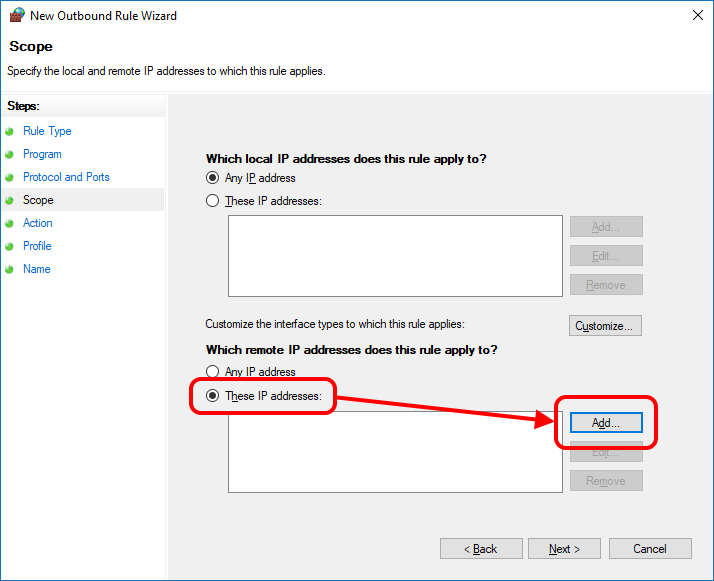Click the green bullet beside Action

10,223
